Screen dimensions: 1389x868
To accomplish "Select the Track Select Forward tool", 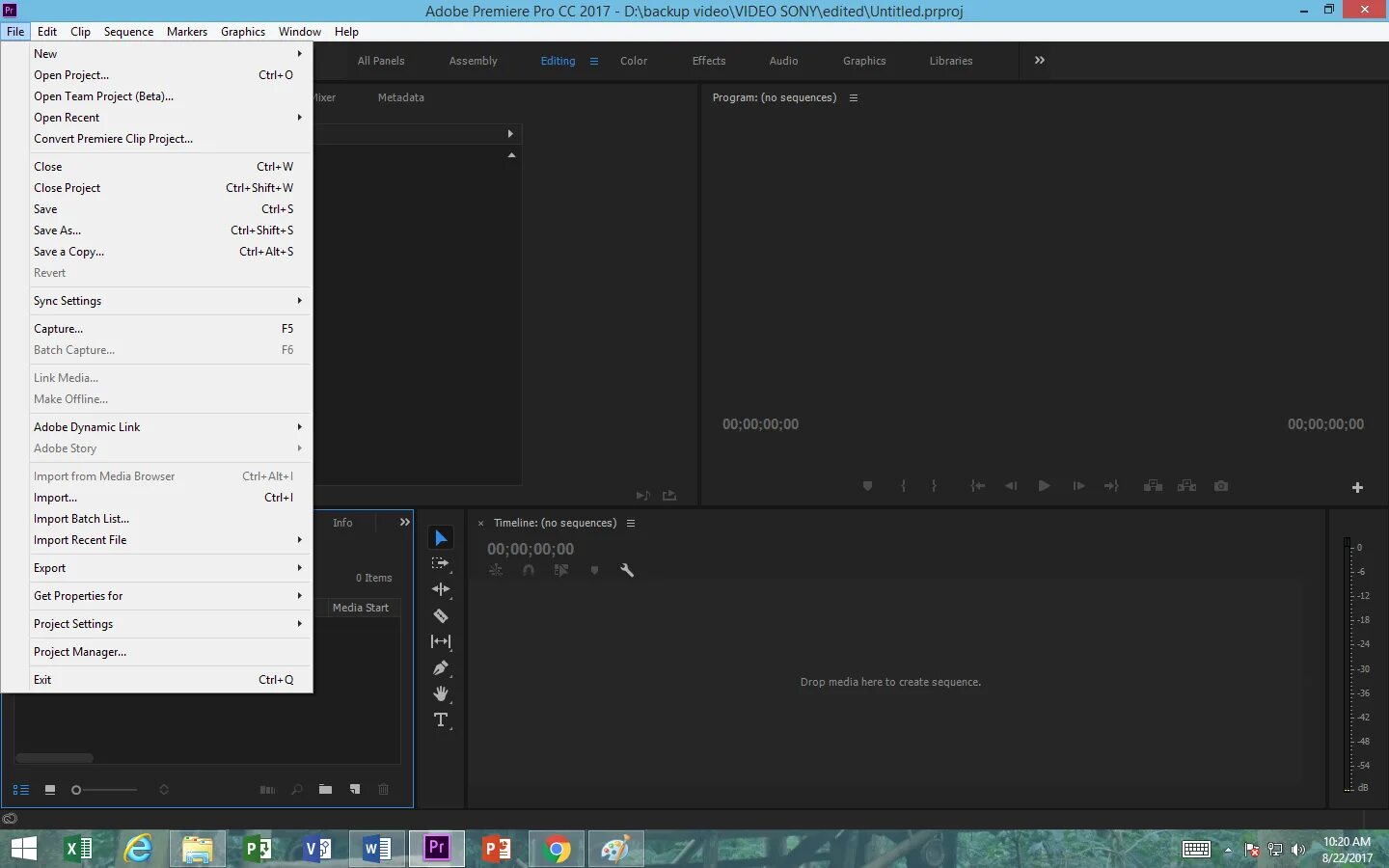I will click(x=441, y=563).
